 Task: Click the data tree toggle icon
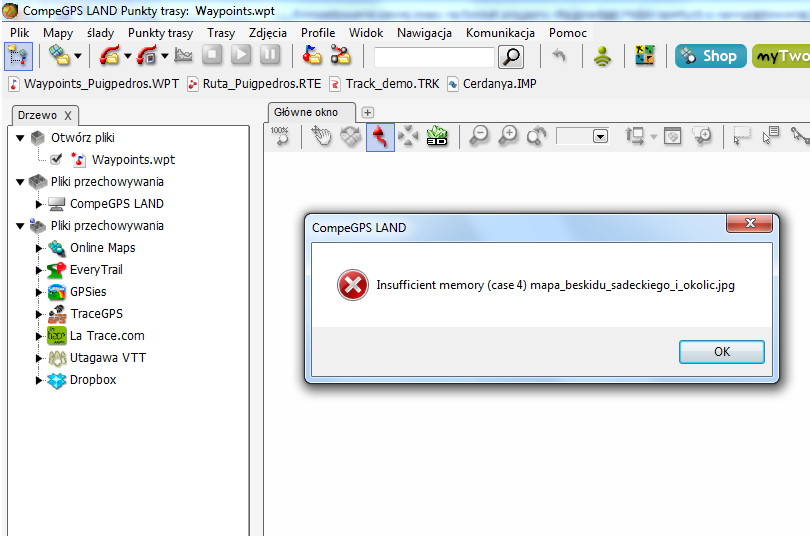(x=18, y=56)
